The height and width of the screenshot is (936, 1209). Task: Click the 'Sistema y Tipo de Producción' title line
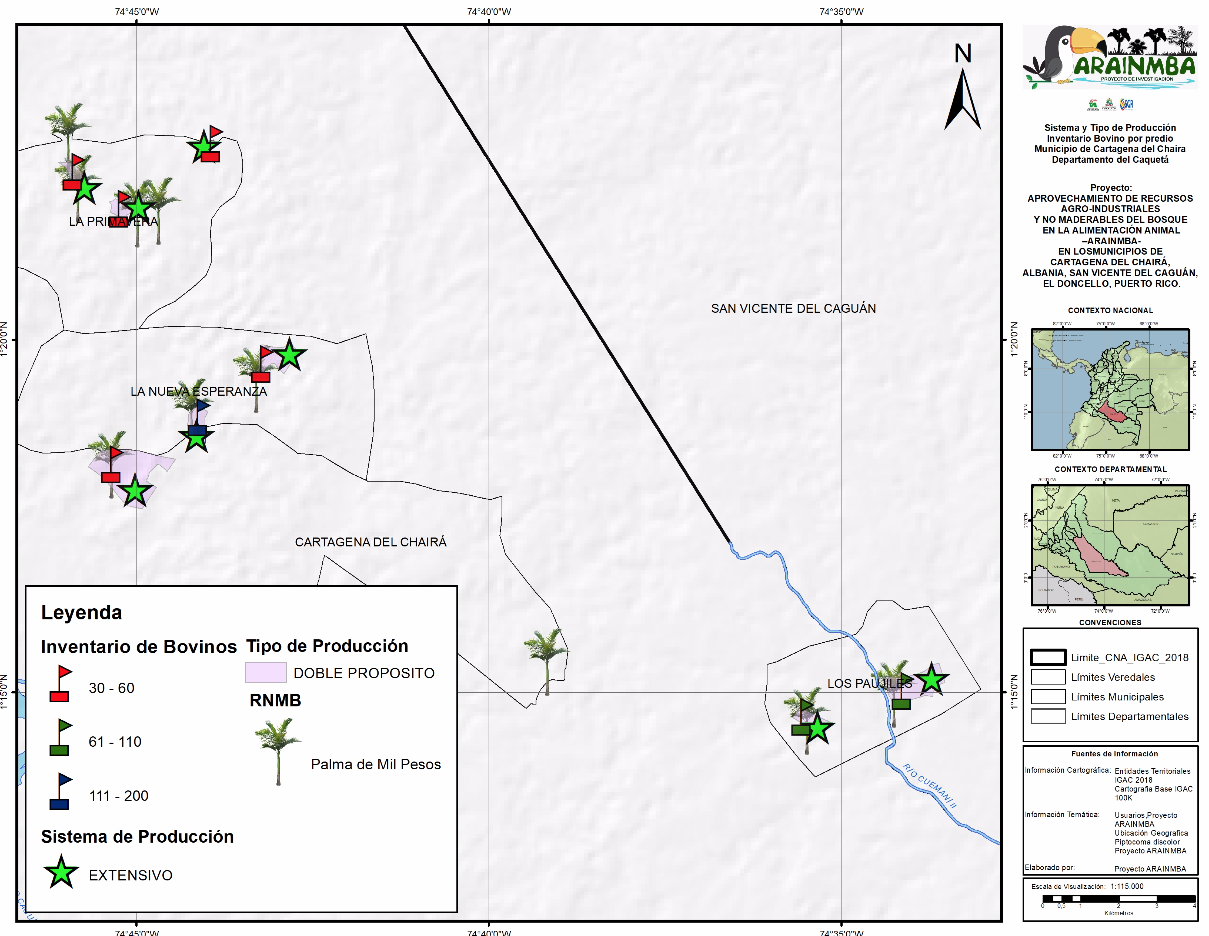coord(1111,128)
